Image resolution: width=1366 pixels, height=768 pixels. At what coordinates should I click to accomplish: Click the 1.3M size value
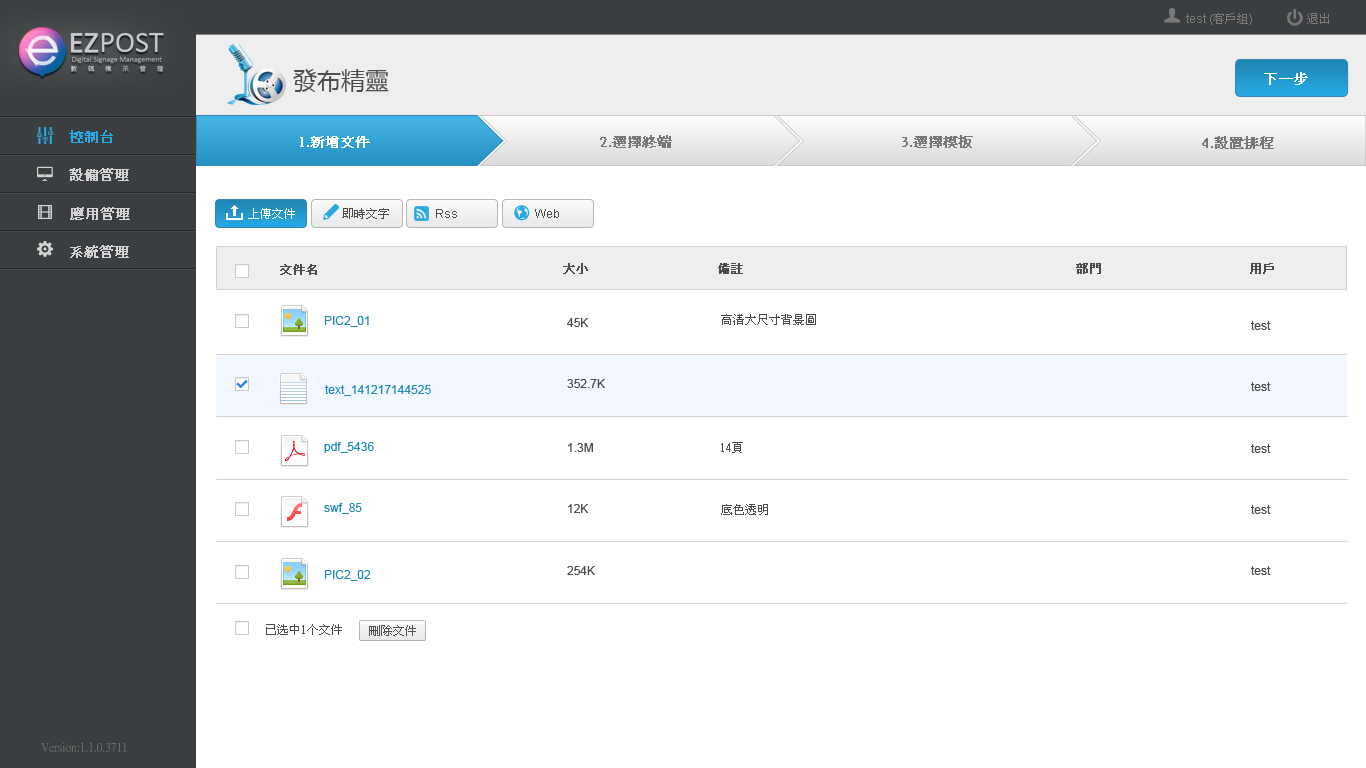580,448
